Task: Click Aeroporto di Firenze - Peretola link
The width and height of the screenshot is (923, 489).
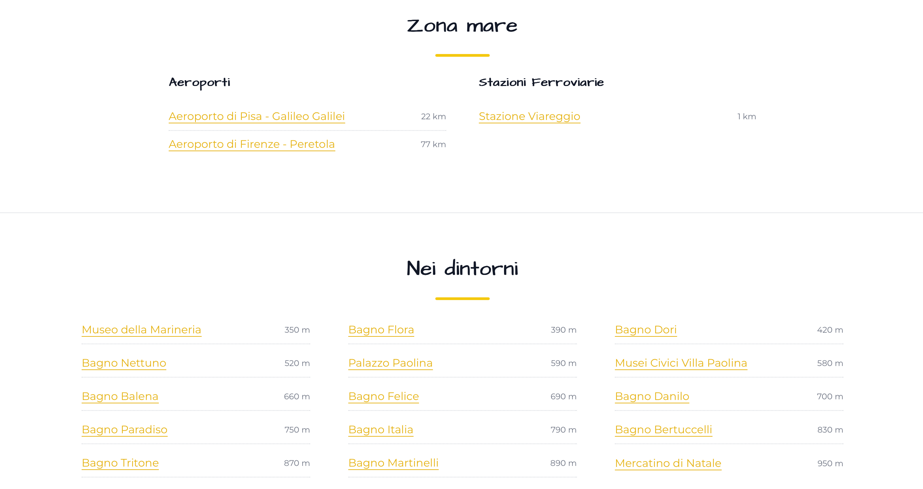Action: point(251,144)
